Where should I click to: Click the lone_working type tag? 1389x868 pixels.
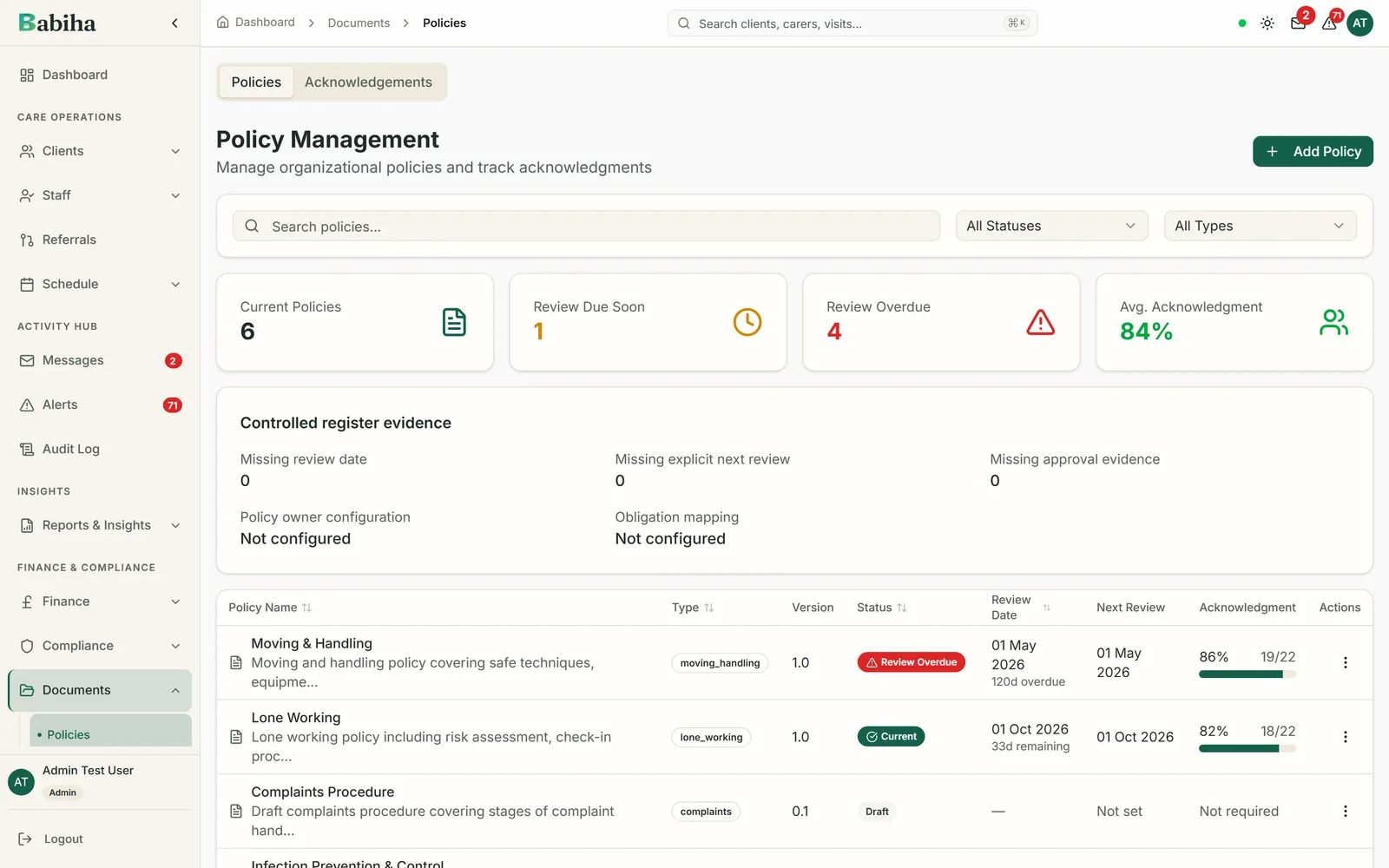point(711,738)
